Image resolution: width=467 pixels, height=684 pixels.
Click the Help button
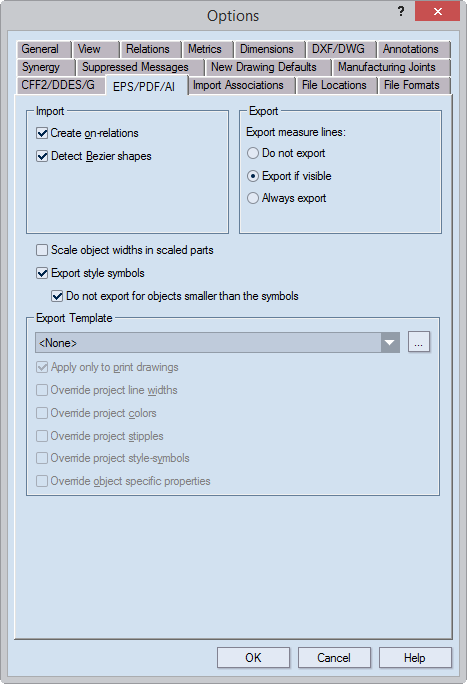[x=415, y=657]
